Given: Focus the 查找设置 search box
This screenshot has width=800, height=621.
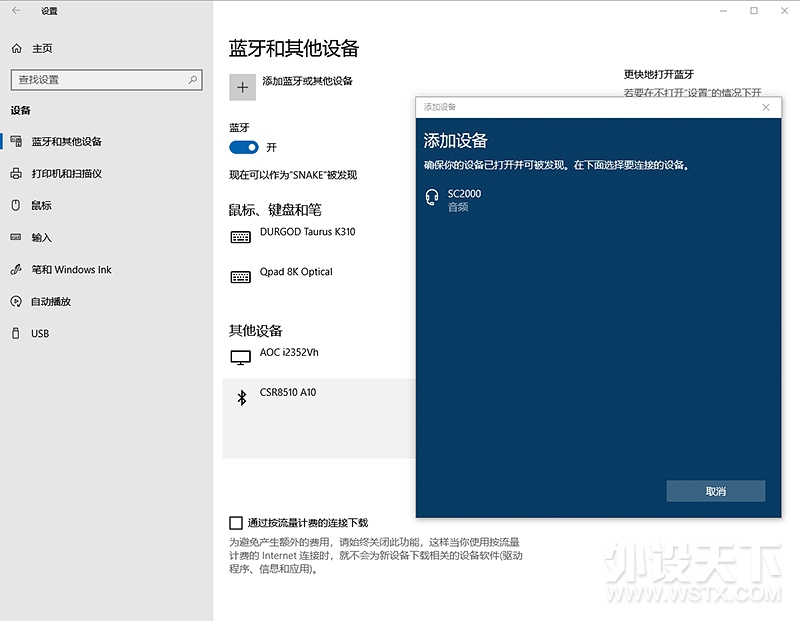Looking at the screenshot, I should click(107, 80).
